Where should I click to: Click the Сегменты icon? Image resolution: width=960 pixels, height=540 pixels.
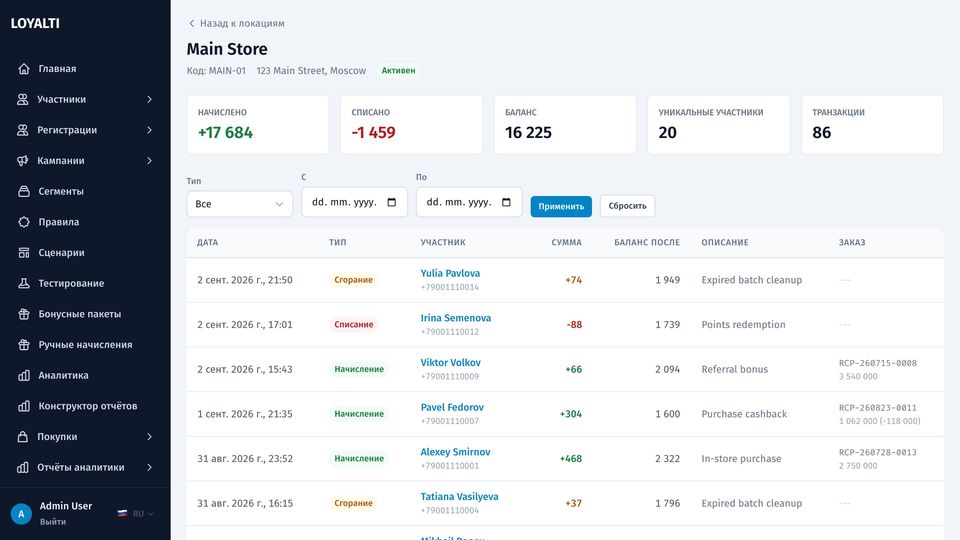24,191
